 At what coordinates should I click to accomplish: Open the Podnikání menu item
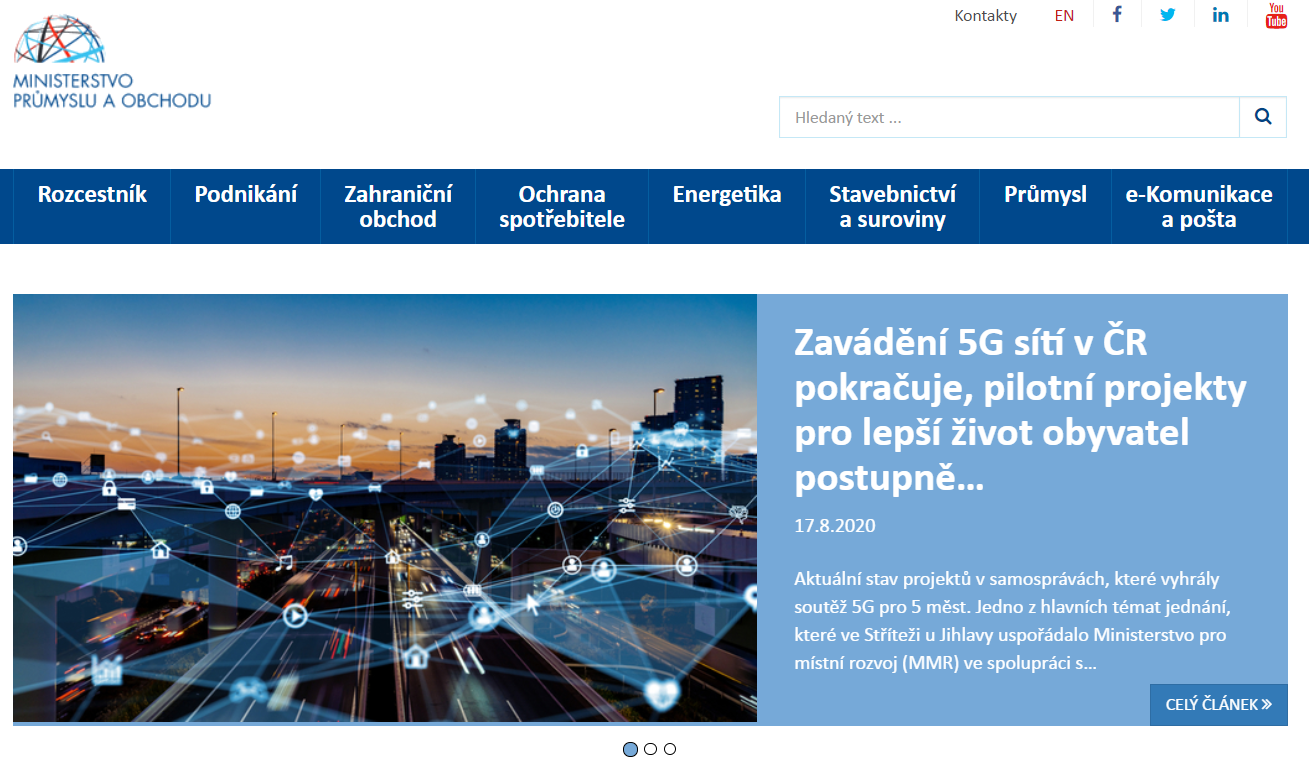[x=246, y=206]
